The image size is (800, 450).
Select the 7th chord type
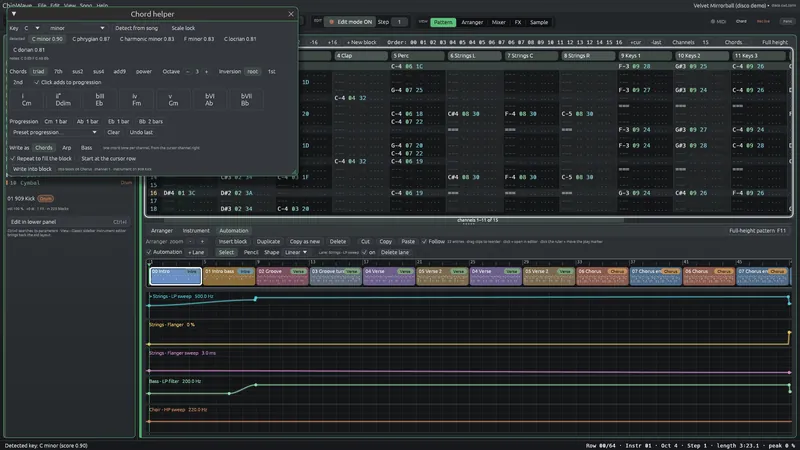[x=58, y=71]
